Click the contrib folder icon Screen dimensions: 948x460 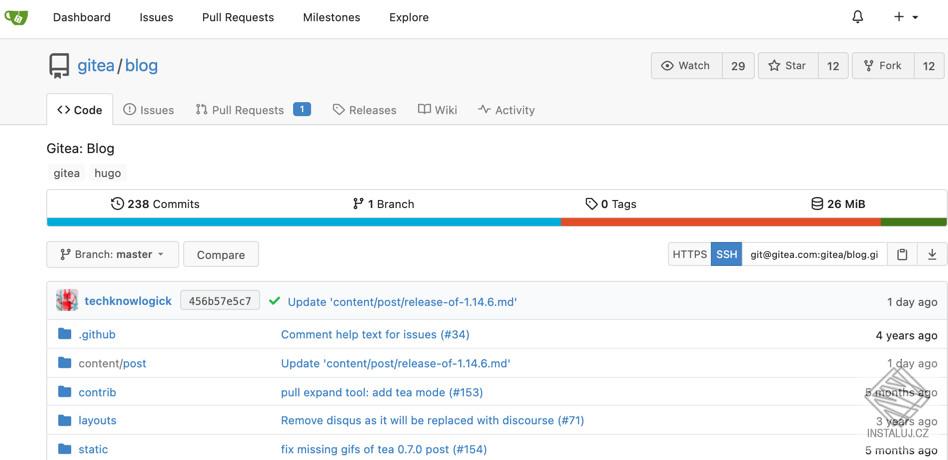pyautogui.click(x=65, y=392)
